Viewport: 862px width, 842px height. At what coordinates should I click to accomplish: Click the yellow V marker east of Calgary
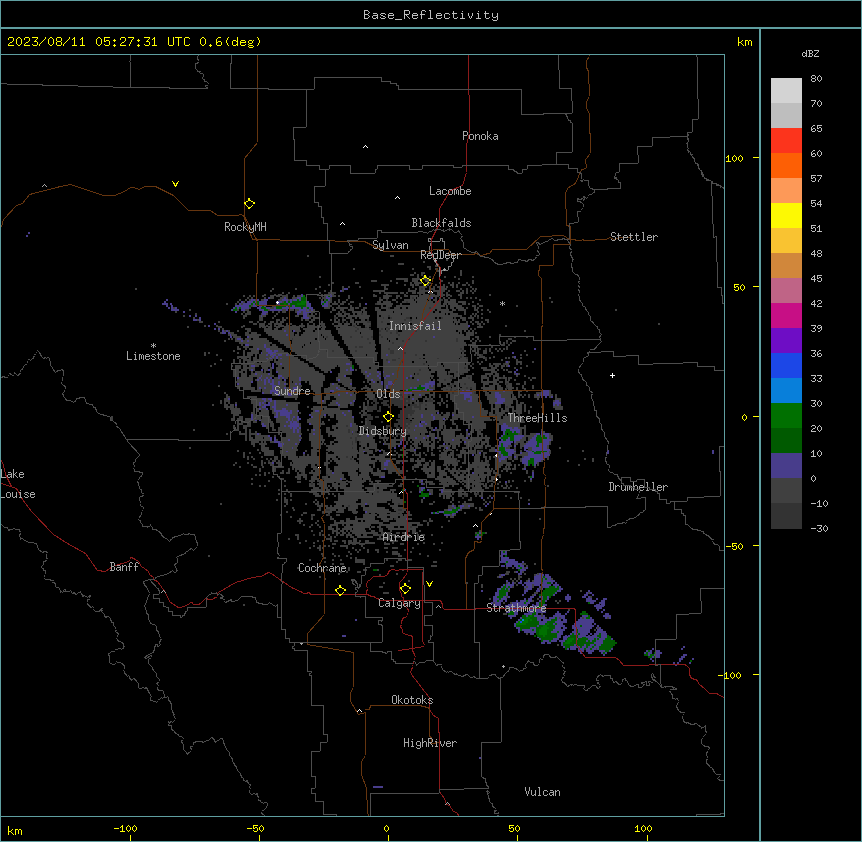pyautogui.click(x=429, y=584)
